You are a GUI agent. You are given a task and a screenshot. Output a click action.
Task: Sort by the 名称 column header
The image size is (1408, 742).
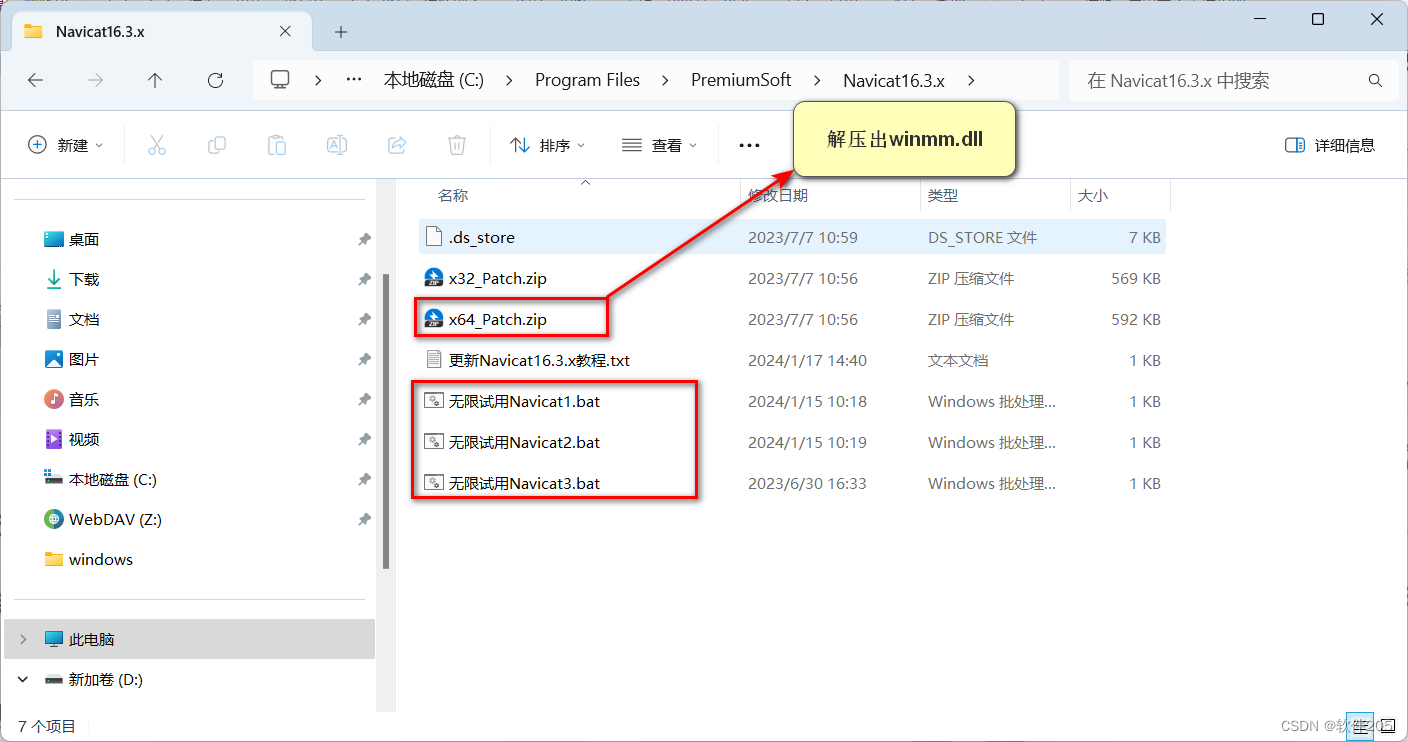pyautogui.click(x=453, y=196)
